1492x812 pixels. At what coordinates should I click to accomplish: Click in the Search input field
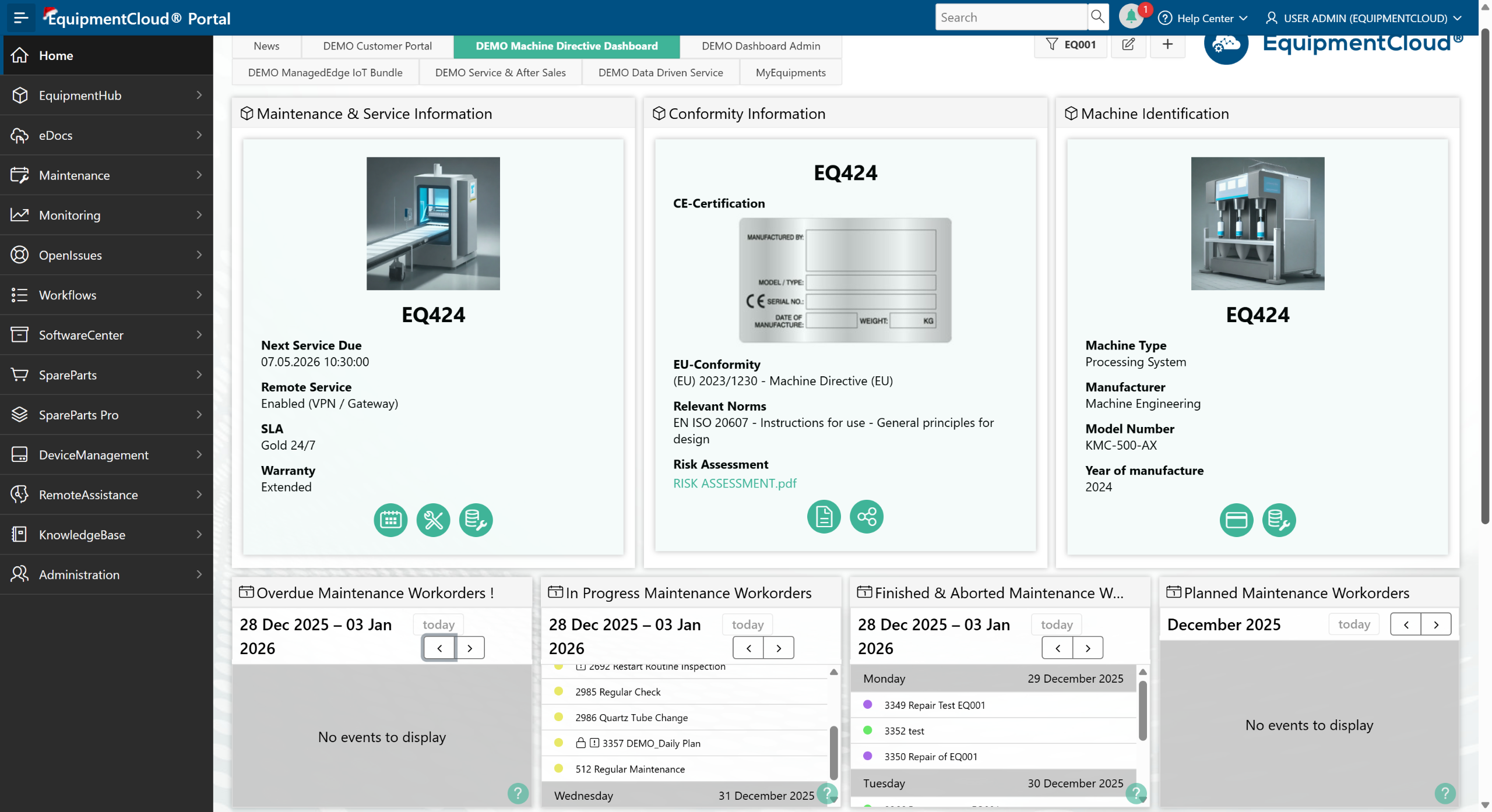pyautogui.click(x=1010, y=17)
